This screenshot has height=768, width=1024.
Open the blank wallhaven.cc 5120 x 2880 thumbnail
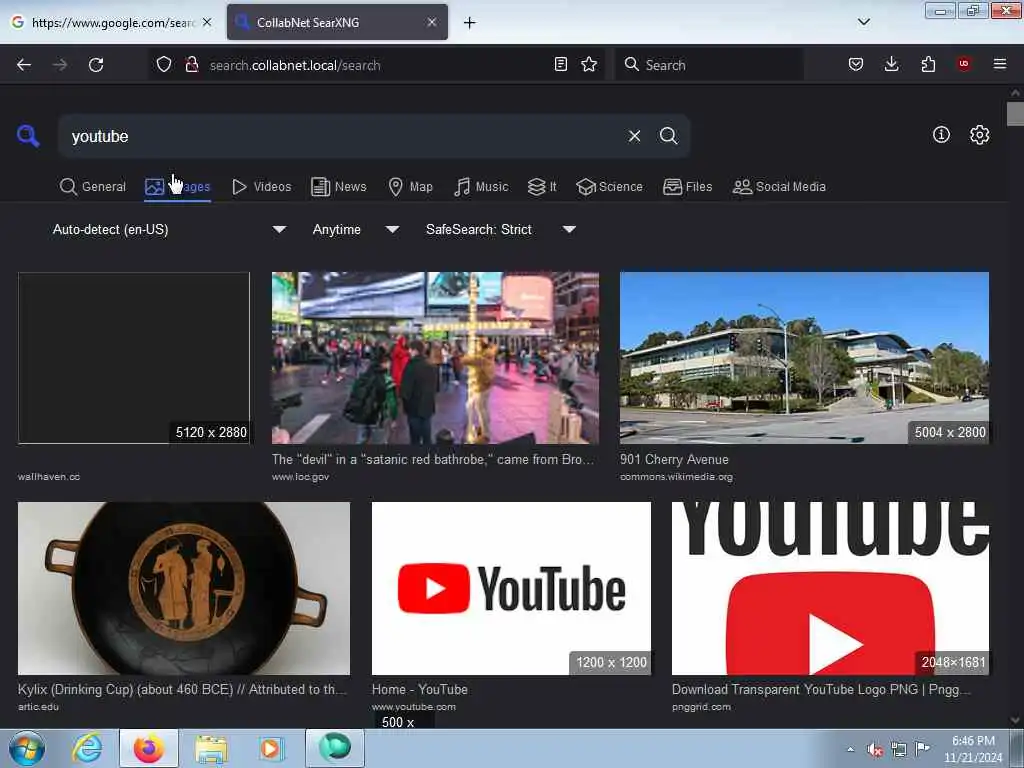pyautogui.click(x=134, y=358)
